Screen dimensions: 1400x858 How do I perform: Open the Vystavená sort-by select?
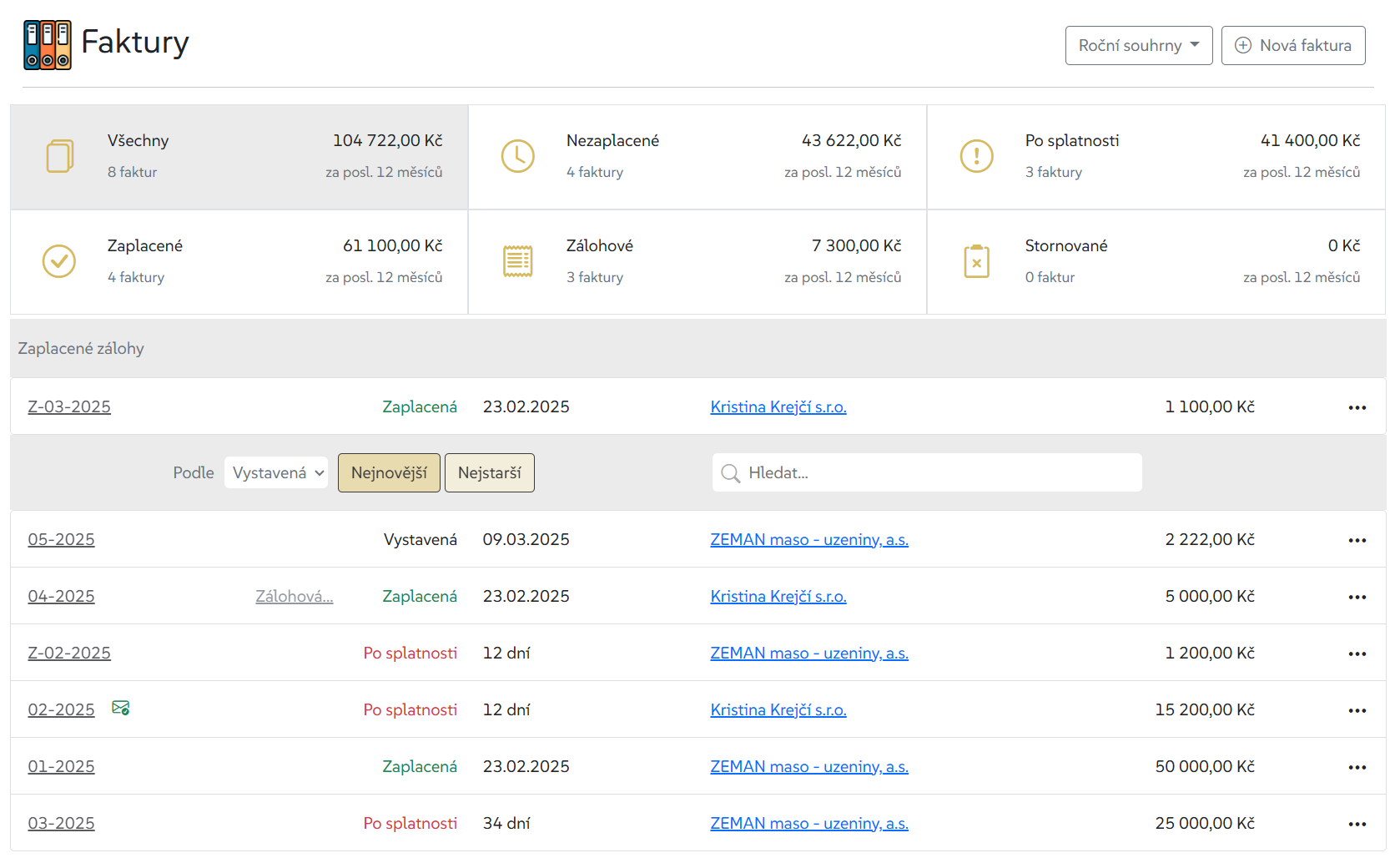coord(276,472)
